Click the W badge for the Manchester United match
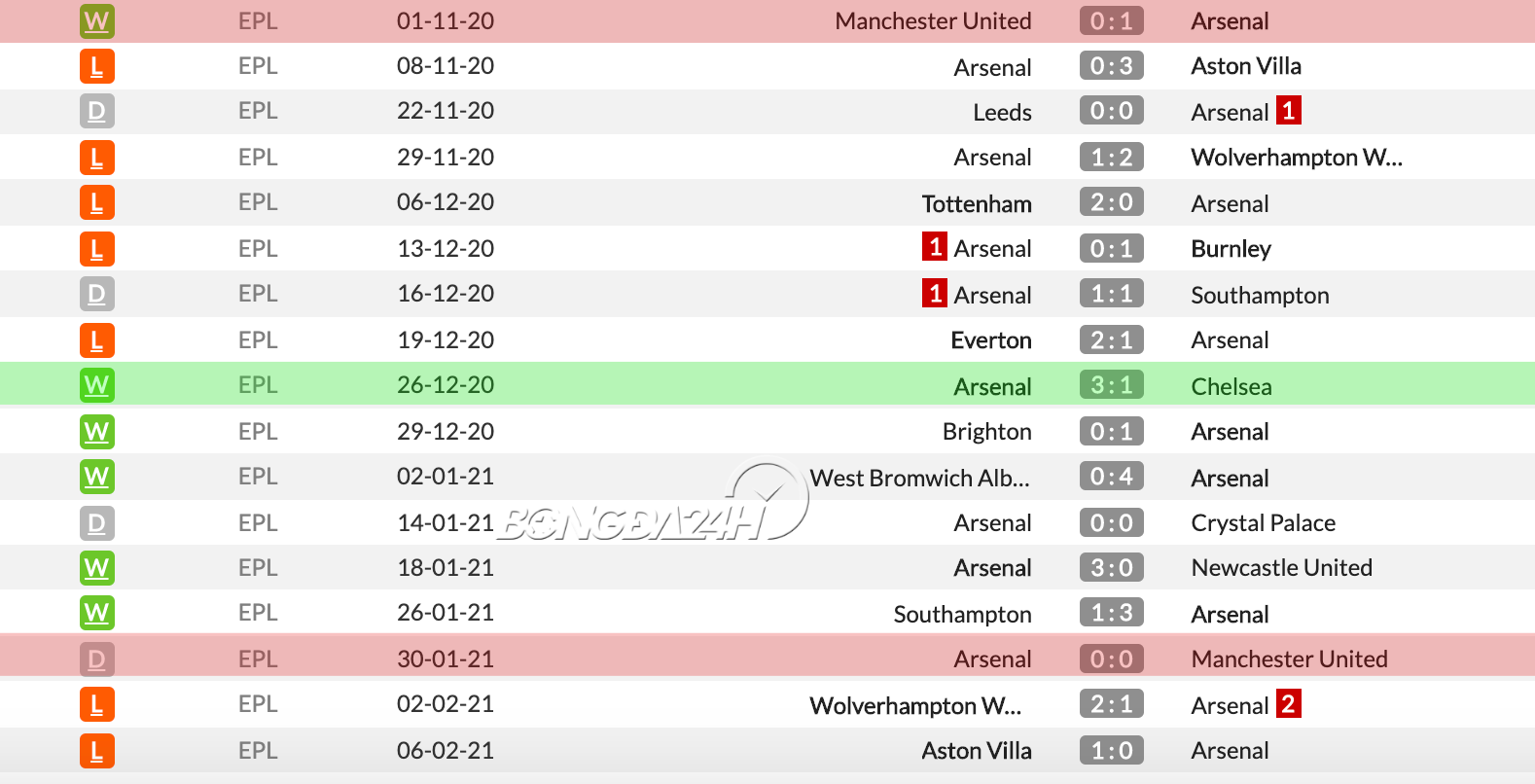Screen dimensions: 1535x784 click(x=96, y=20)
